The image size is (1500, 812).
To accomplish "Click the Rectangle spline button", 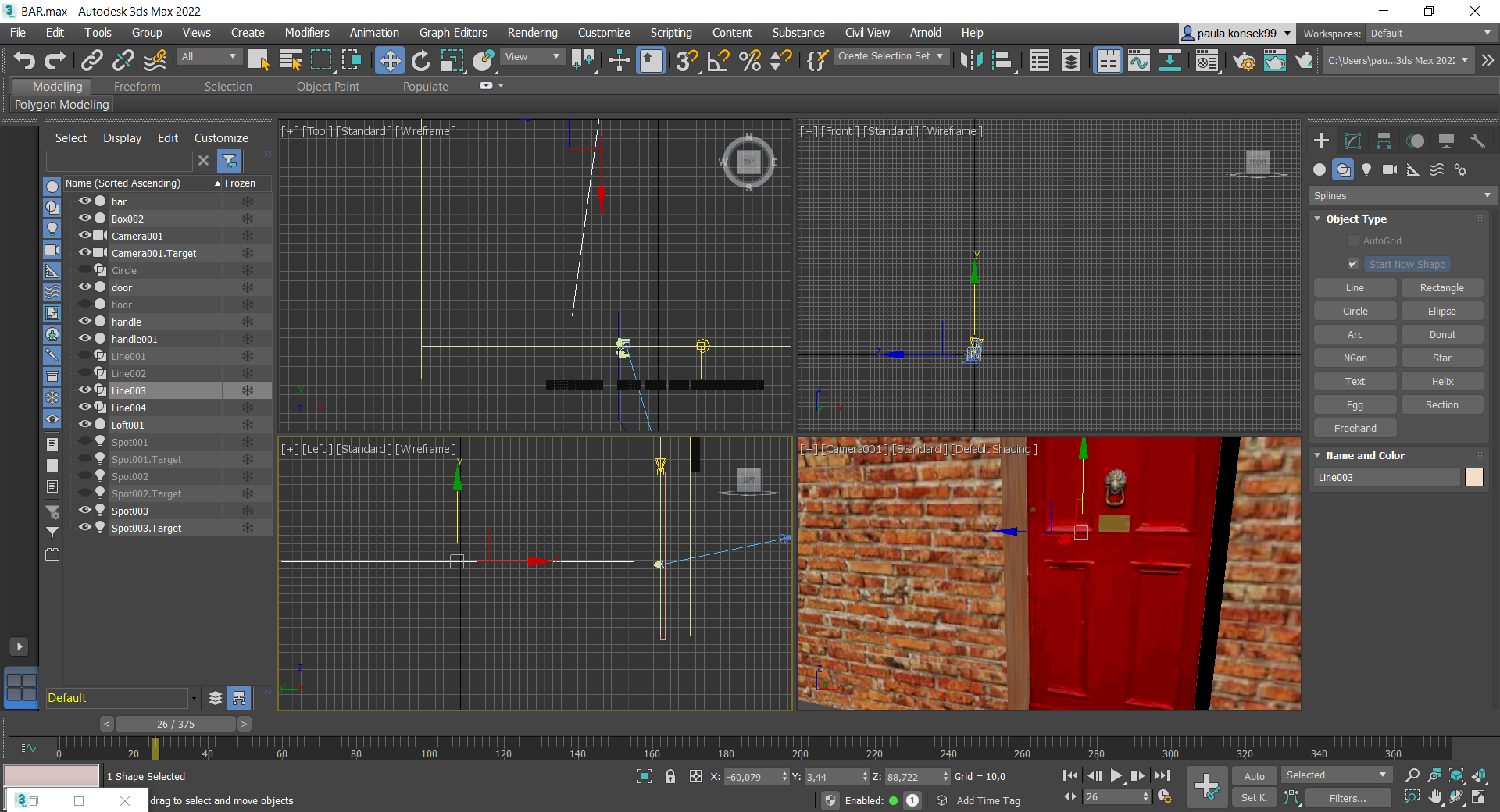I will coord(1441,288).
